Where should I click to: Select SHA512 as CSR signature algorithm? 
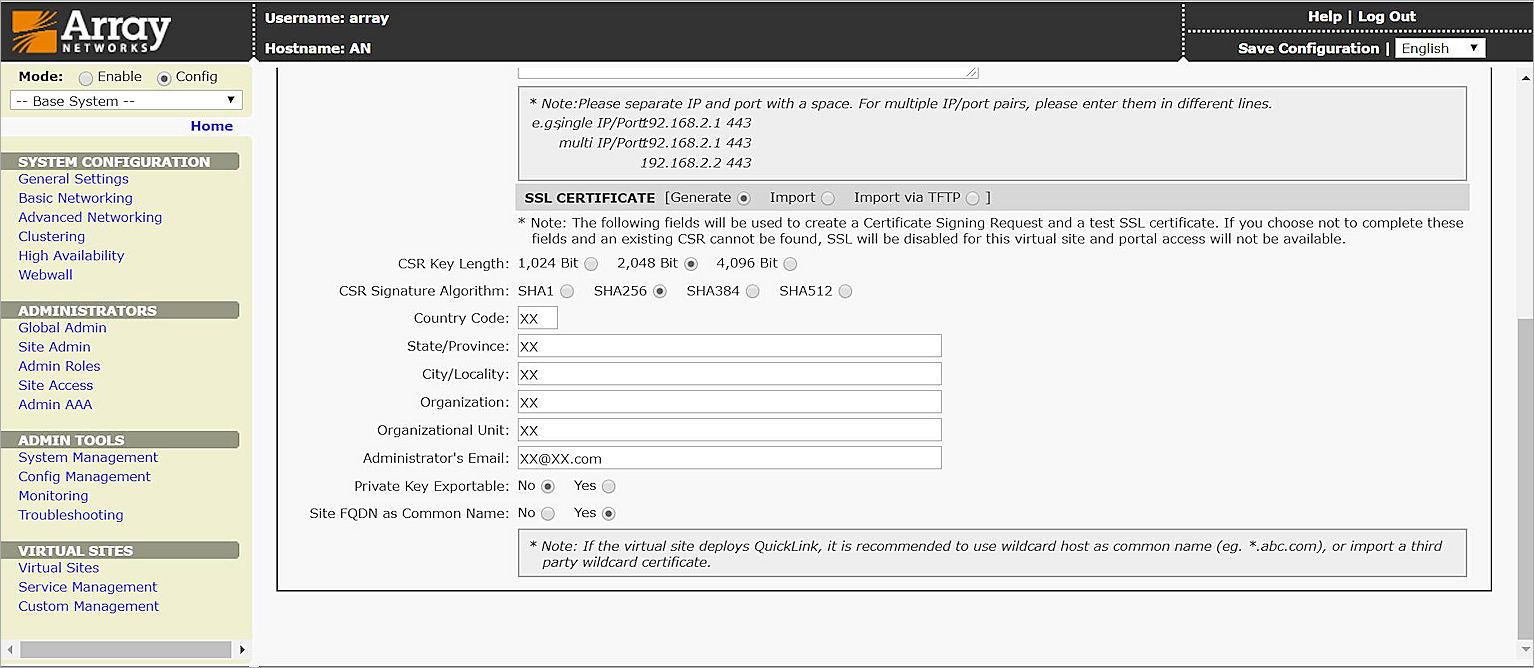[845, 291]
